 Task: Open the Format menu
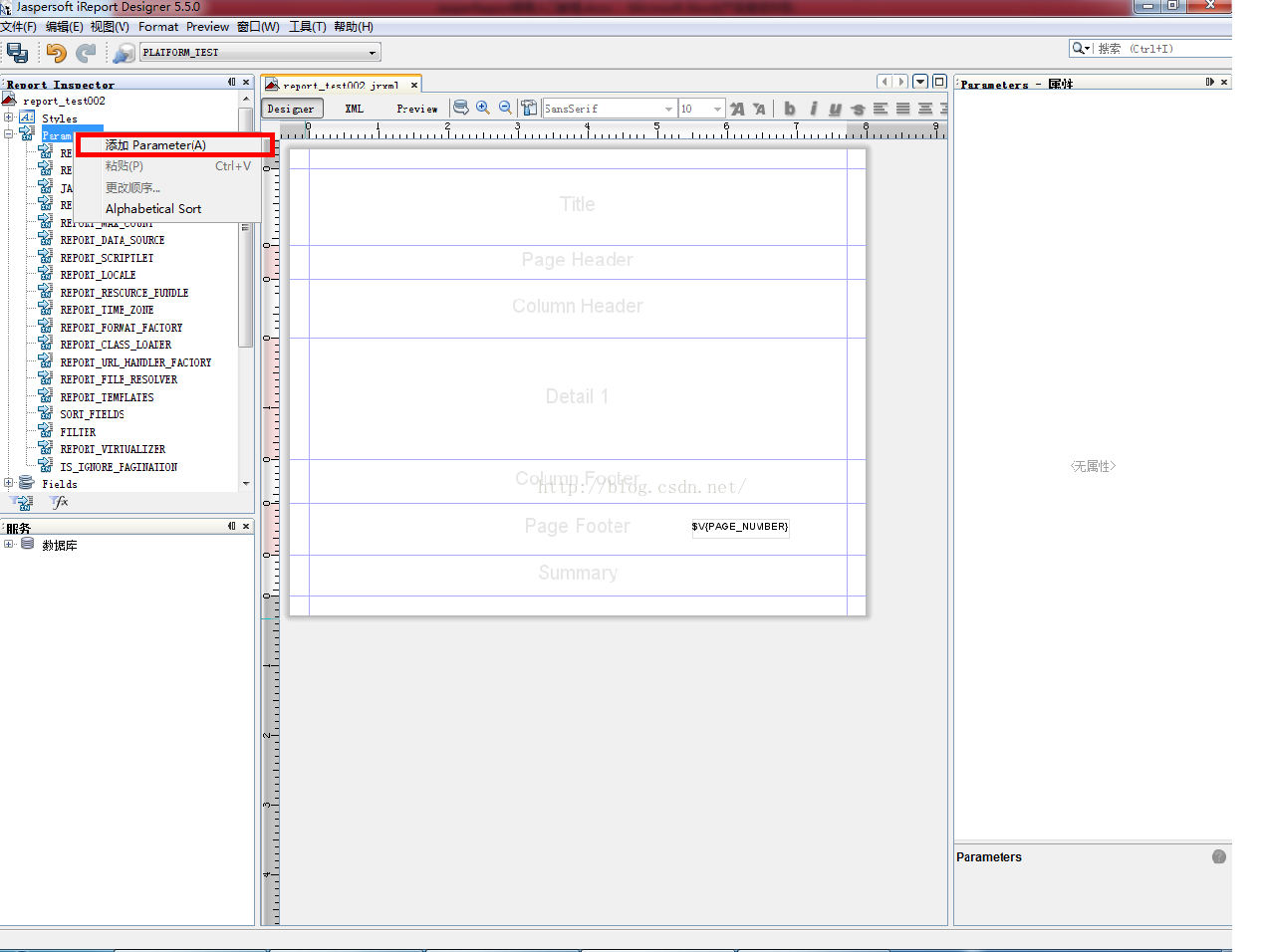[158, 27]
